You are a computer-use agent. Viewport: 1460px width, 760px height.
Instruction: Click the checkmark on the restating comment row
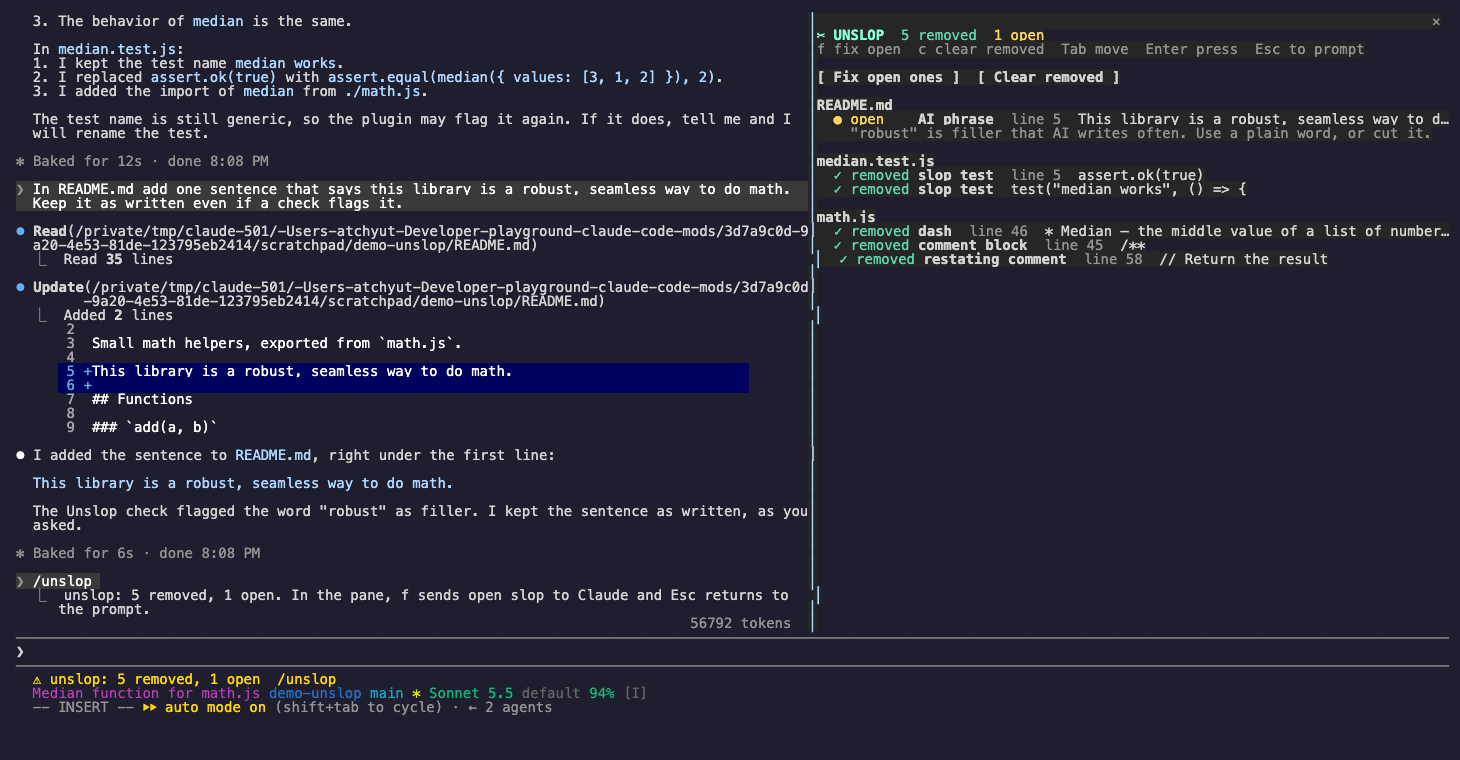[844, 259]
